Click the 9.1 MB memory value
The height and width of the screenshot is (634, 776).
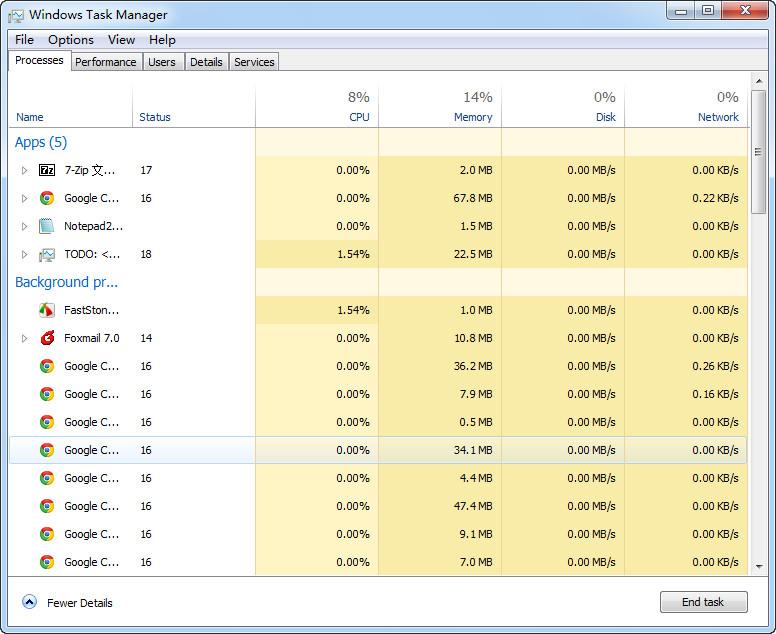477,535
